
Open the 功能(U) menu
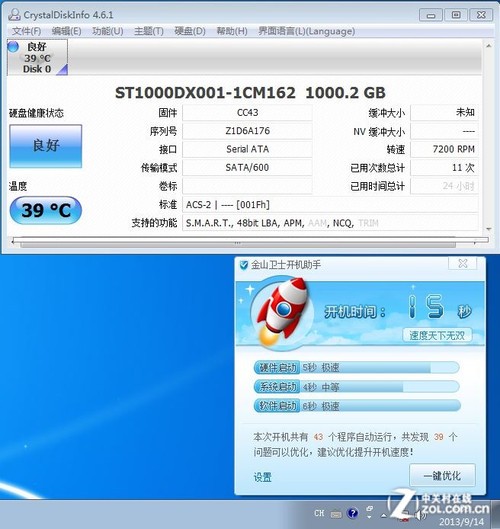click(x=108, y=31)
